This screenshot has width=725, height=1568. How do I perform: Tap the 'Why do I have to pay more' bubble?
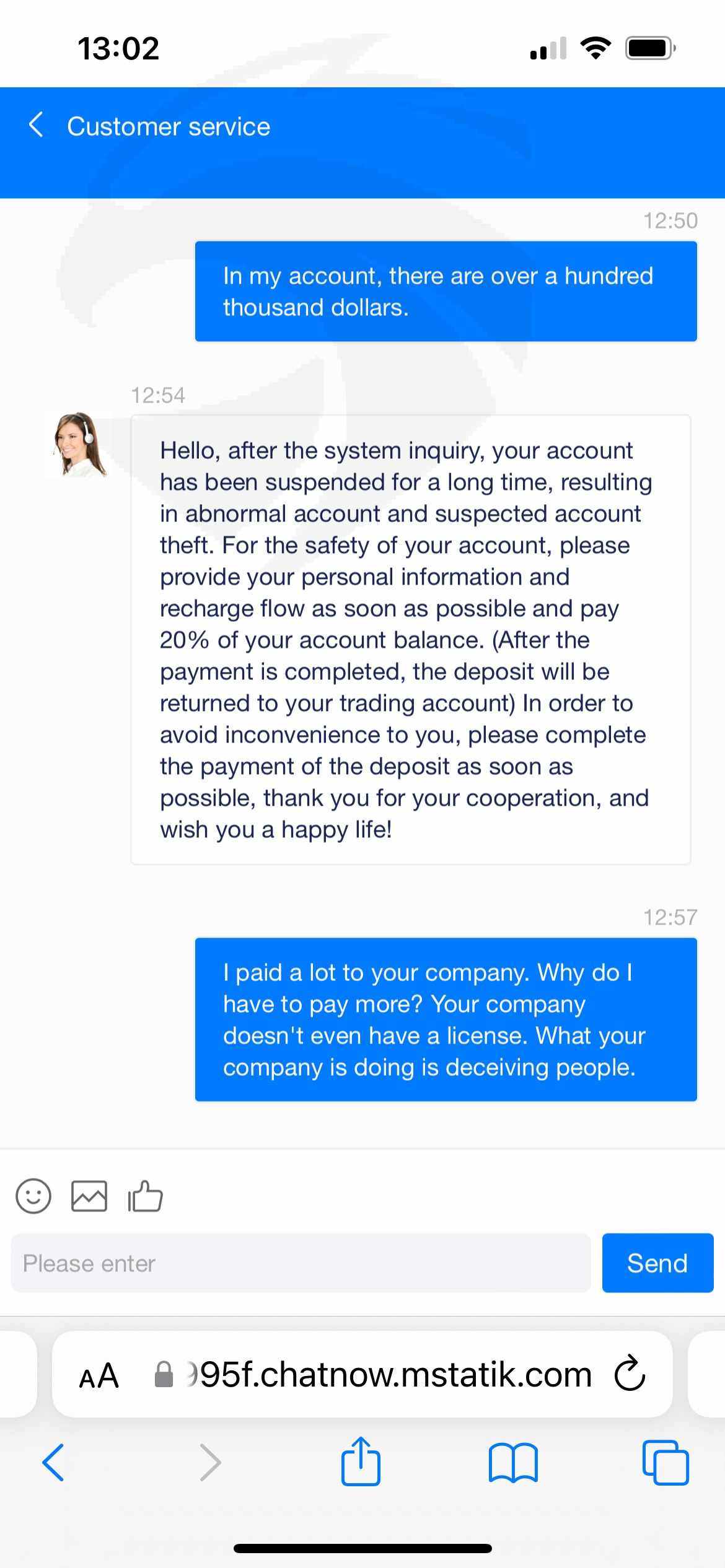[x=446, y=1019]
